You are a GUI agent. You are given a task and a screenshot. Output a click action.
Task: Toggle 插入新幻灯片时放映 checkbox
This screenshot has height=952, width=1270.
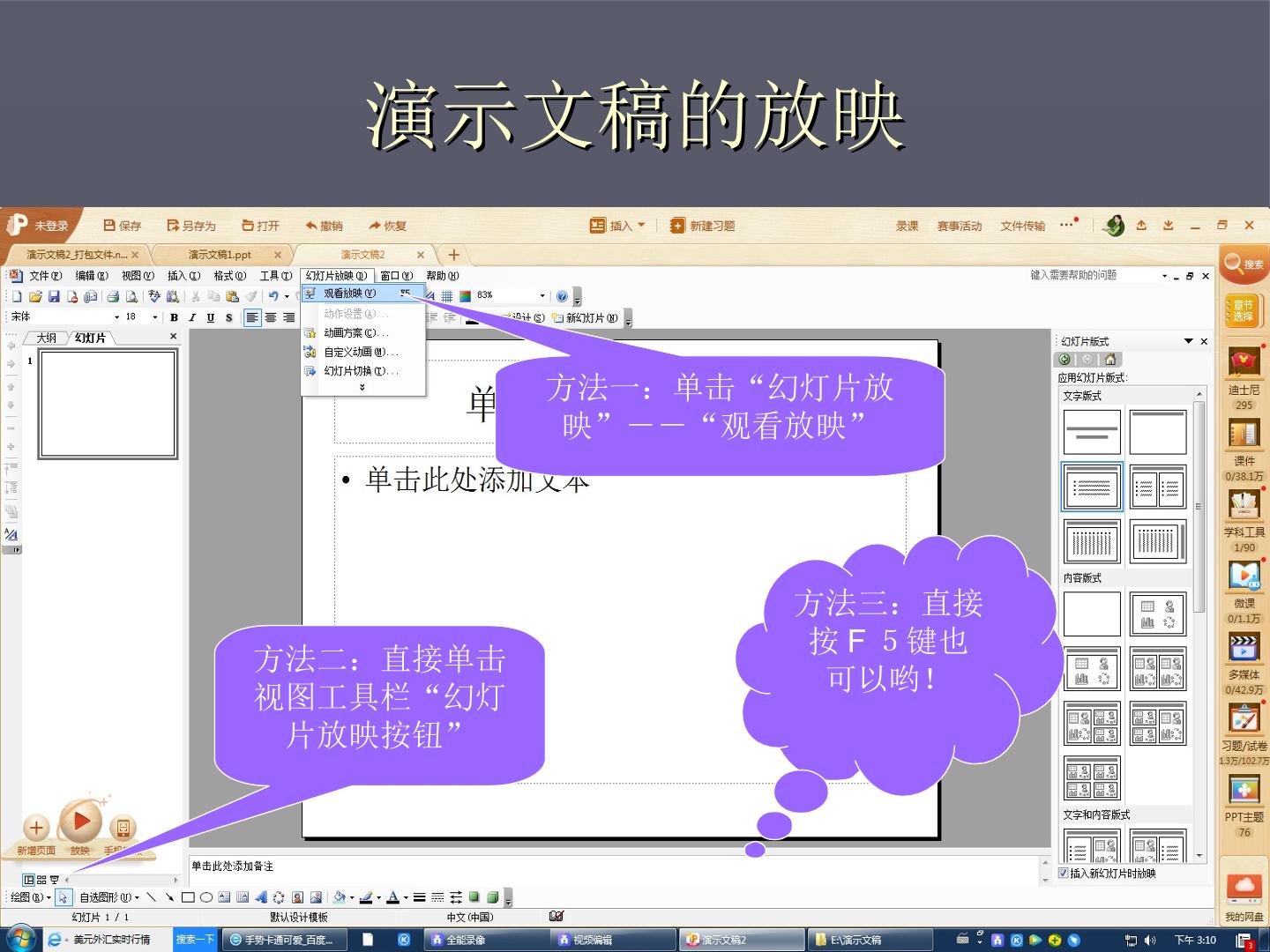tap(1063, 874)
